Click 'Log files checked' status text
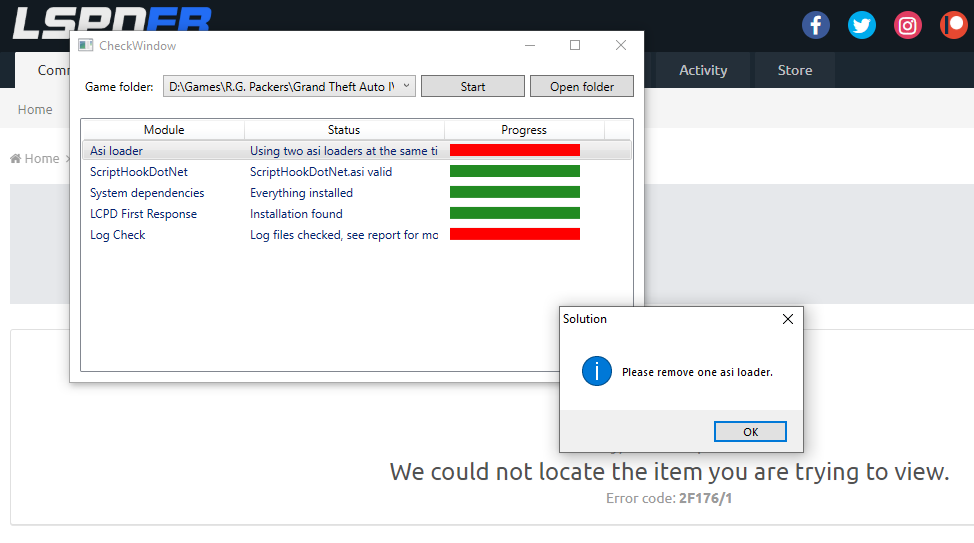 [x=344, y=235]
